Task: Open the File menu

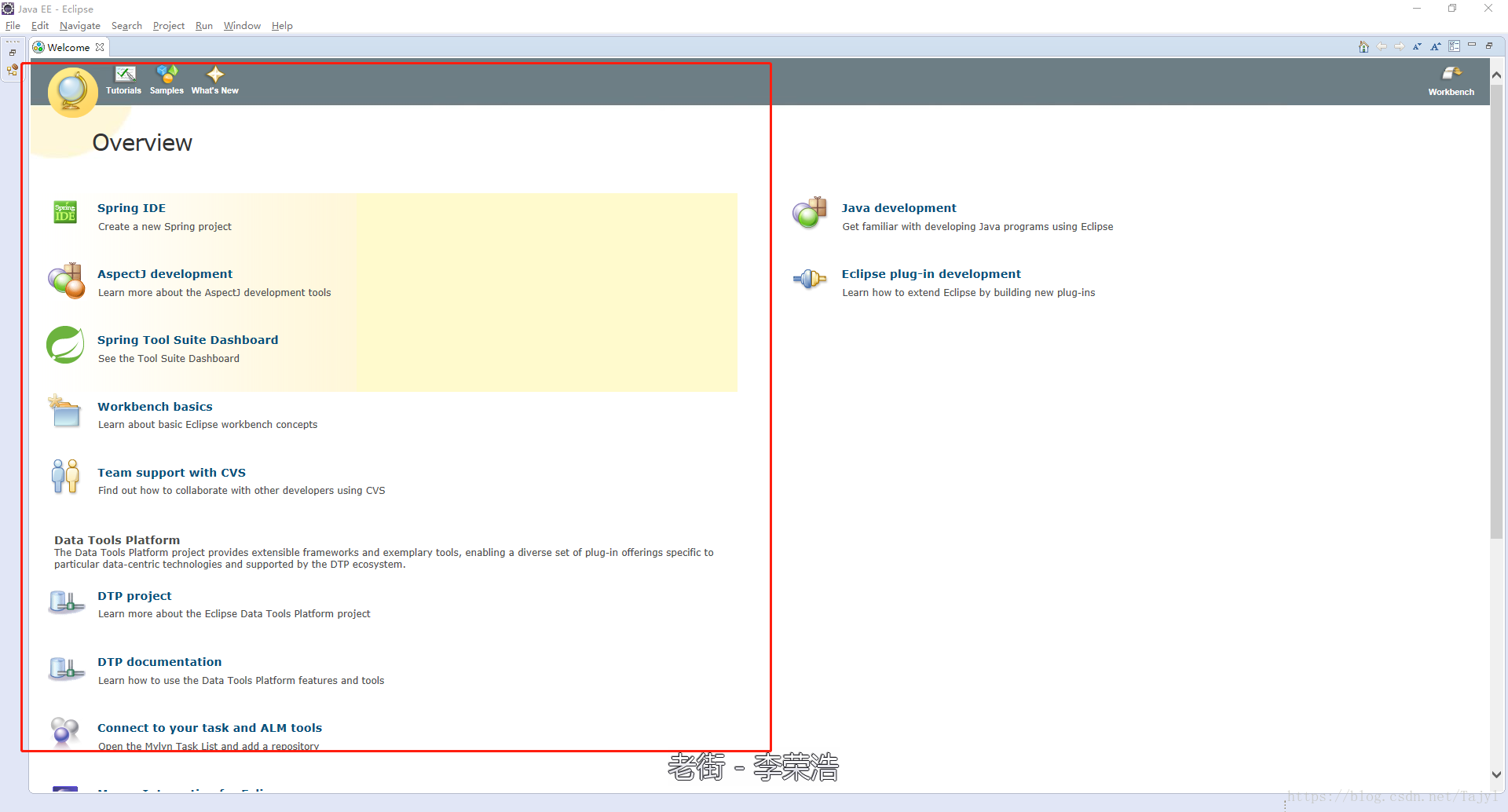Action: point(13,26)
